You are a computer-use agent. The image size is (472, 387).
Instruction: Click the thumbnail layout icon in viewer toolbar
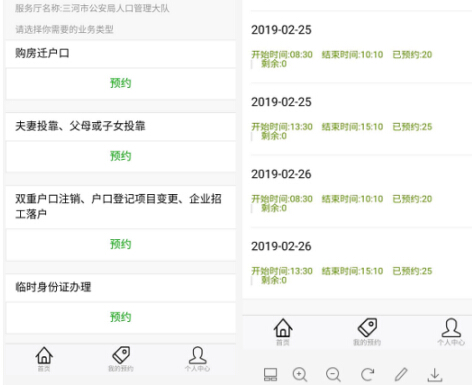[x=270, y=375]
